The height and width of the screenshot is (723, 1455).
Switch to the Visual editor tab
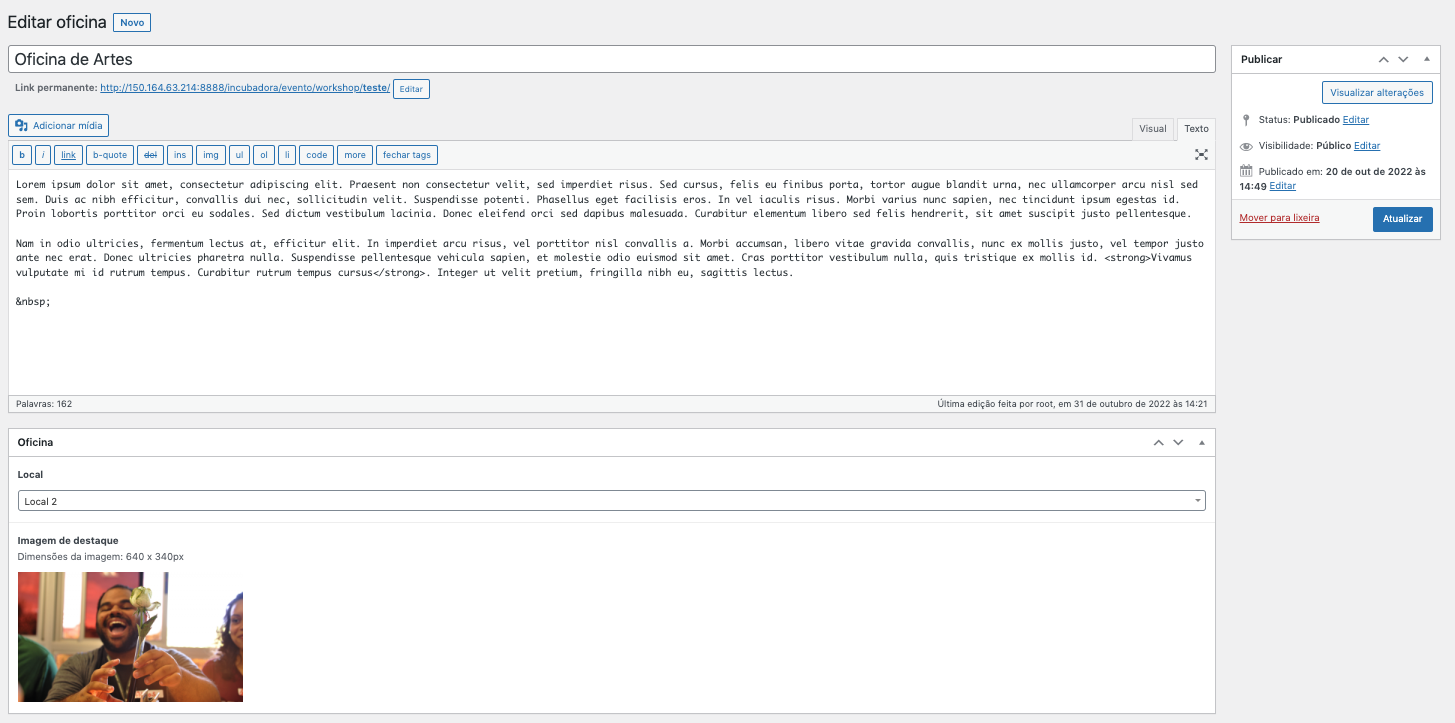click(1152, 129)
